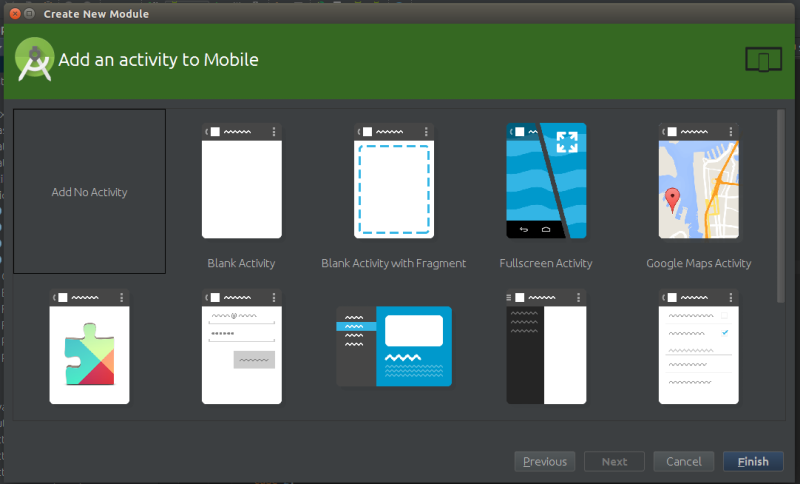Select the Google Maps Activity template
Image resolution: width=800 pixels, height=484 pixels.
(x=698, y=182)
